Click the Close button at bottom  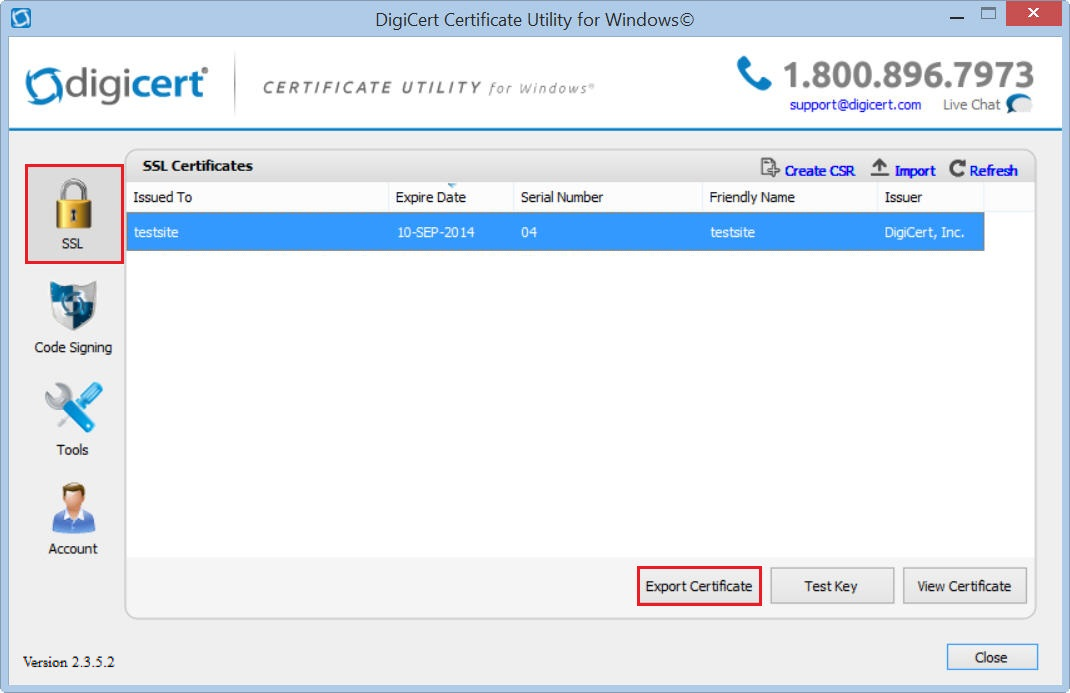coord(991,657)
